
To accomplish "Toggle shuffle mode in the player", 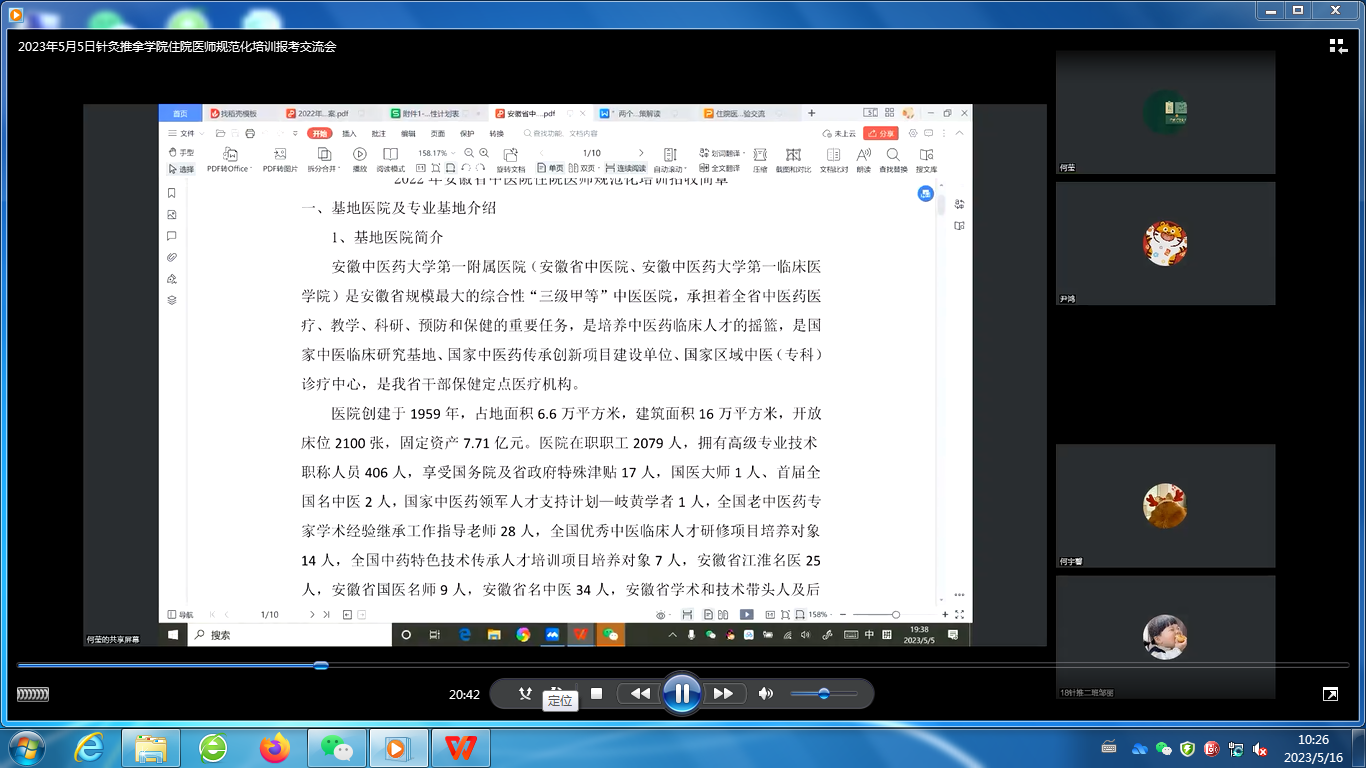I will [525, 694].
